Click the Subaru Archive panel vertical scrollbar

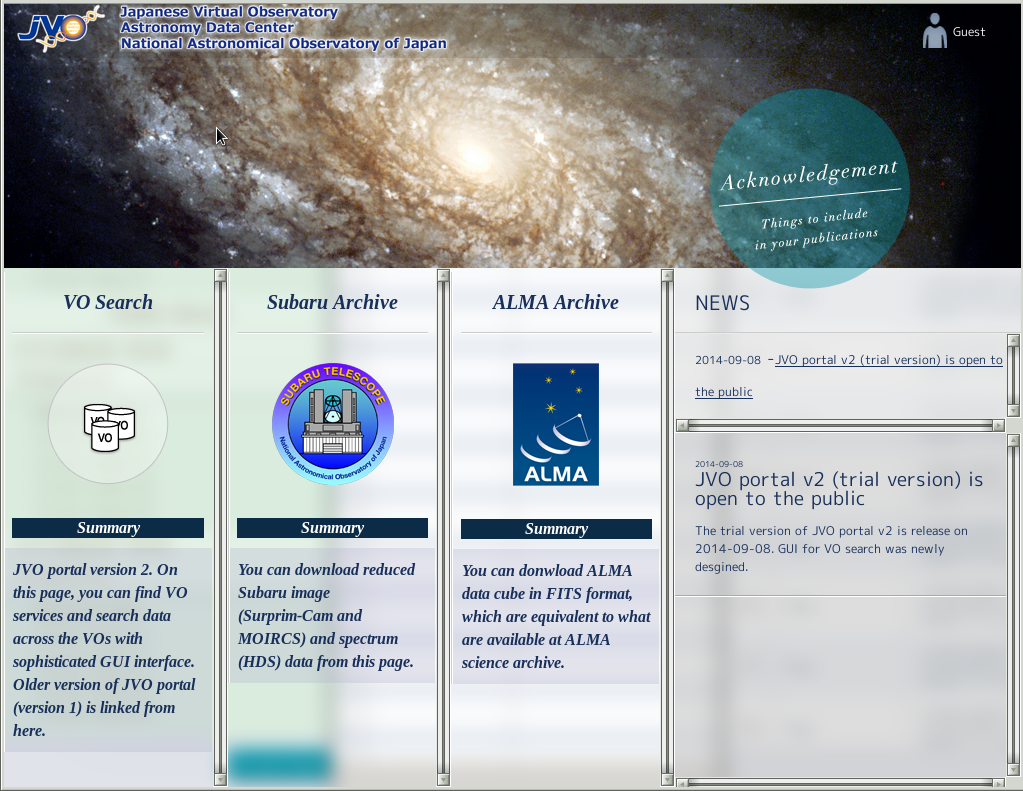click(443, 527)
